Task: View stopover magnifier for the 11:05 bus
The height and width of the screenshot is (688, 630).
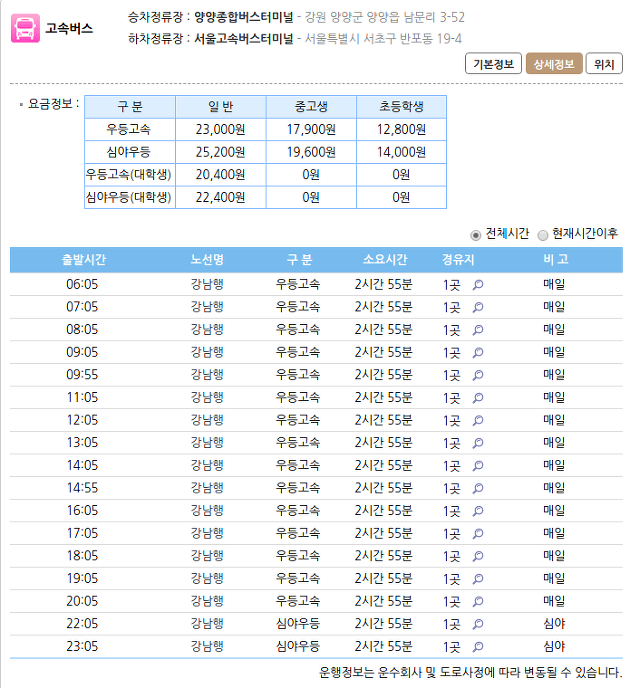Action: click(478, 398)
